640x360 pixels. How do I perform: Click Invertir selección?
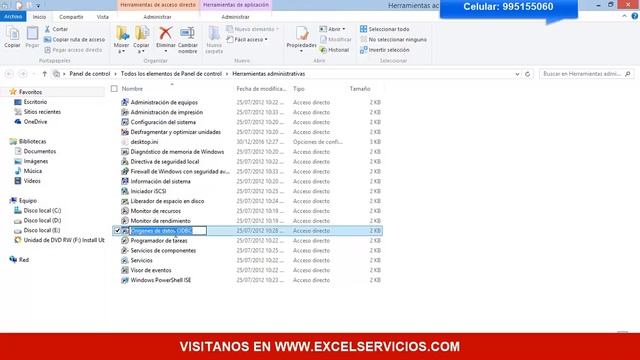(x=384, y=50)
